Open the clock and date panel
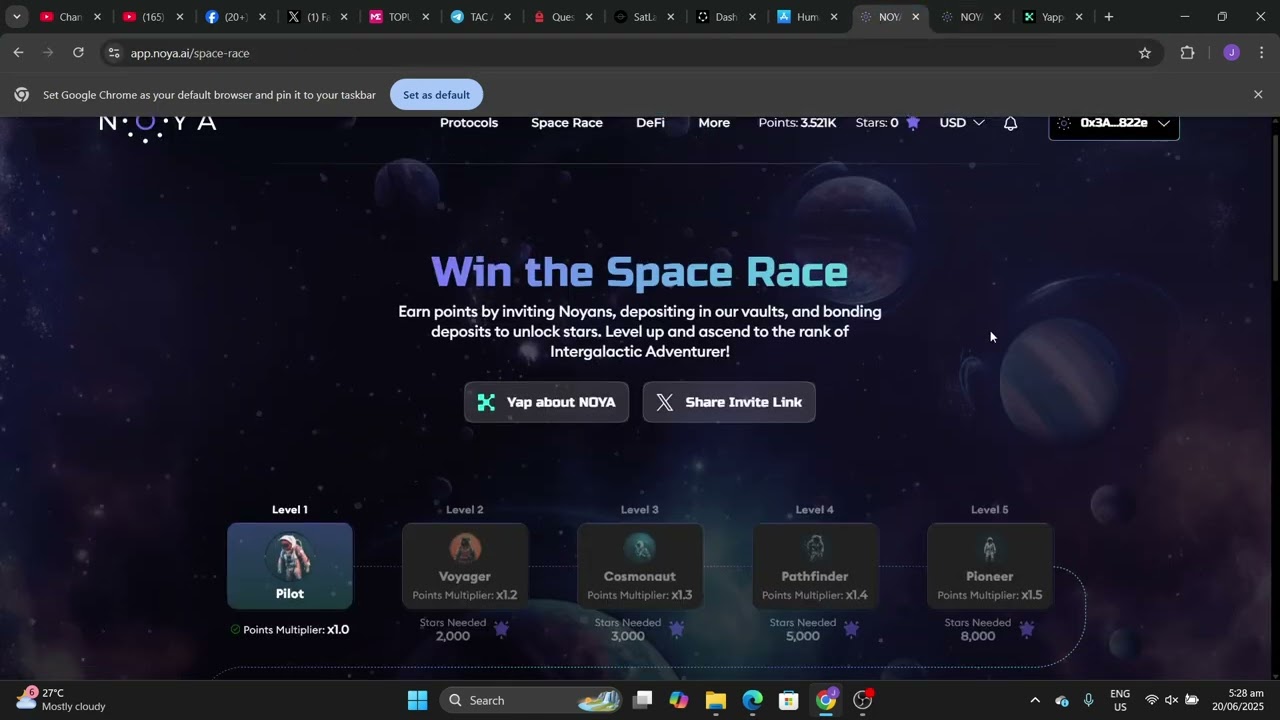The height and width of the screenshot is (720, 1280). pos(1238,700)
